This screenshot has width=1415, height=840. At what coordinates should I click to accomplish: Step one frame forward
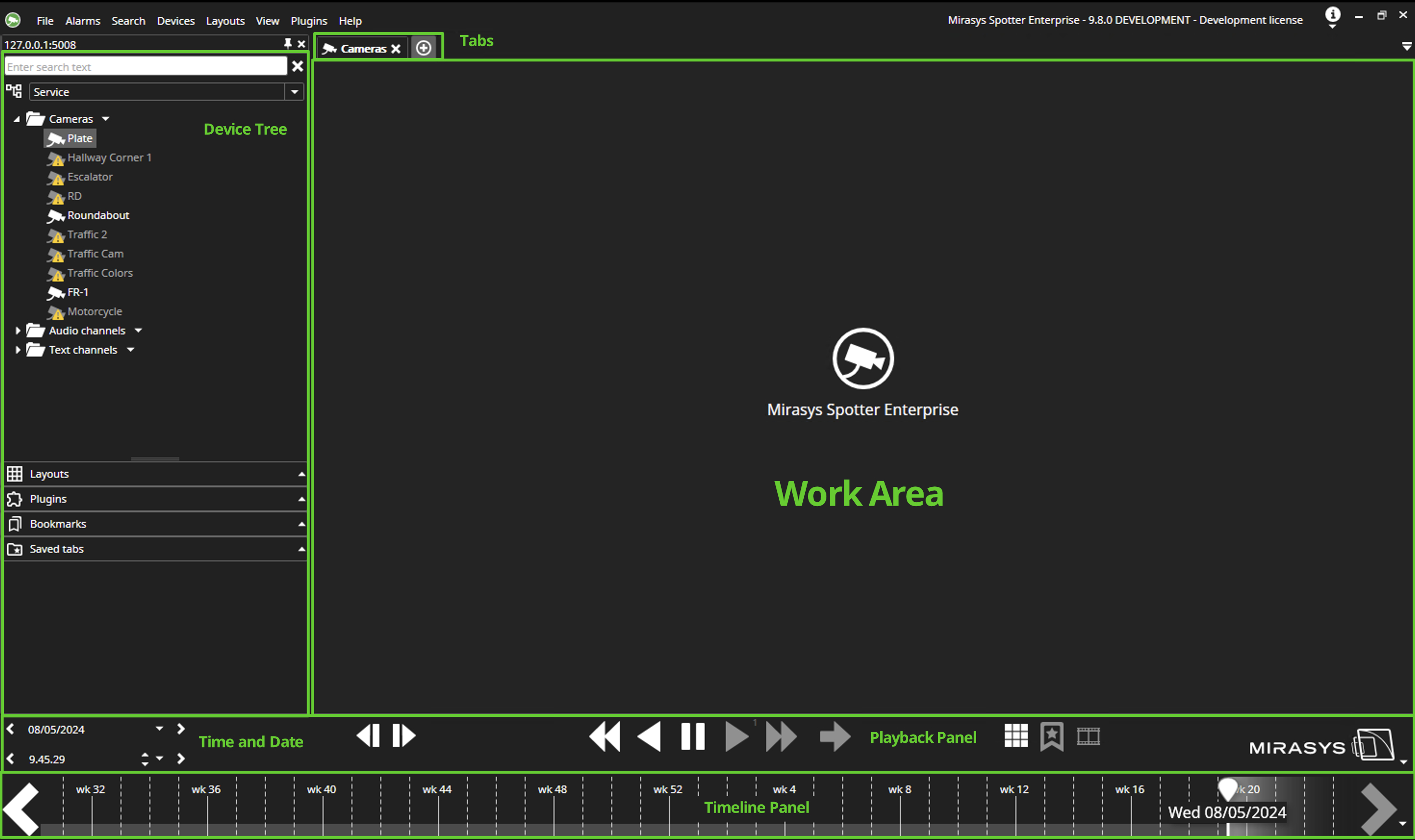[404, 735]
